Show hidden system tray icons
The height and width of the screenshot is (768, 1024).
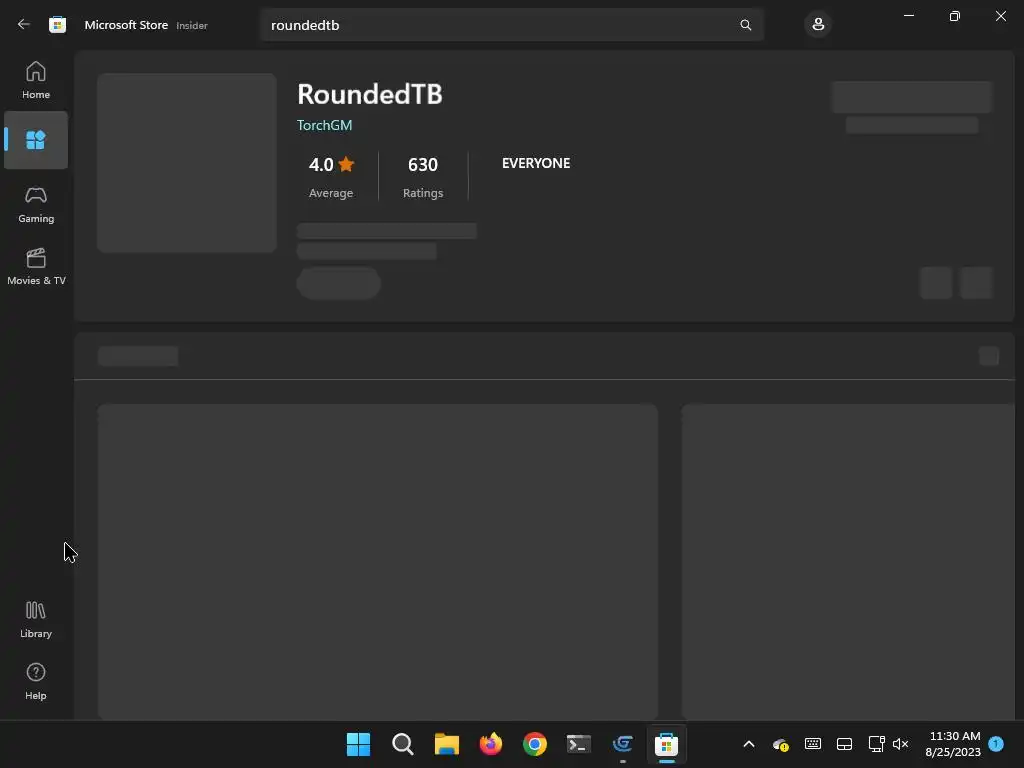pos(749,744)
